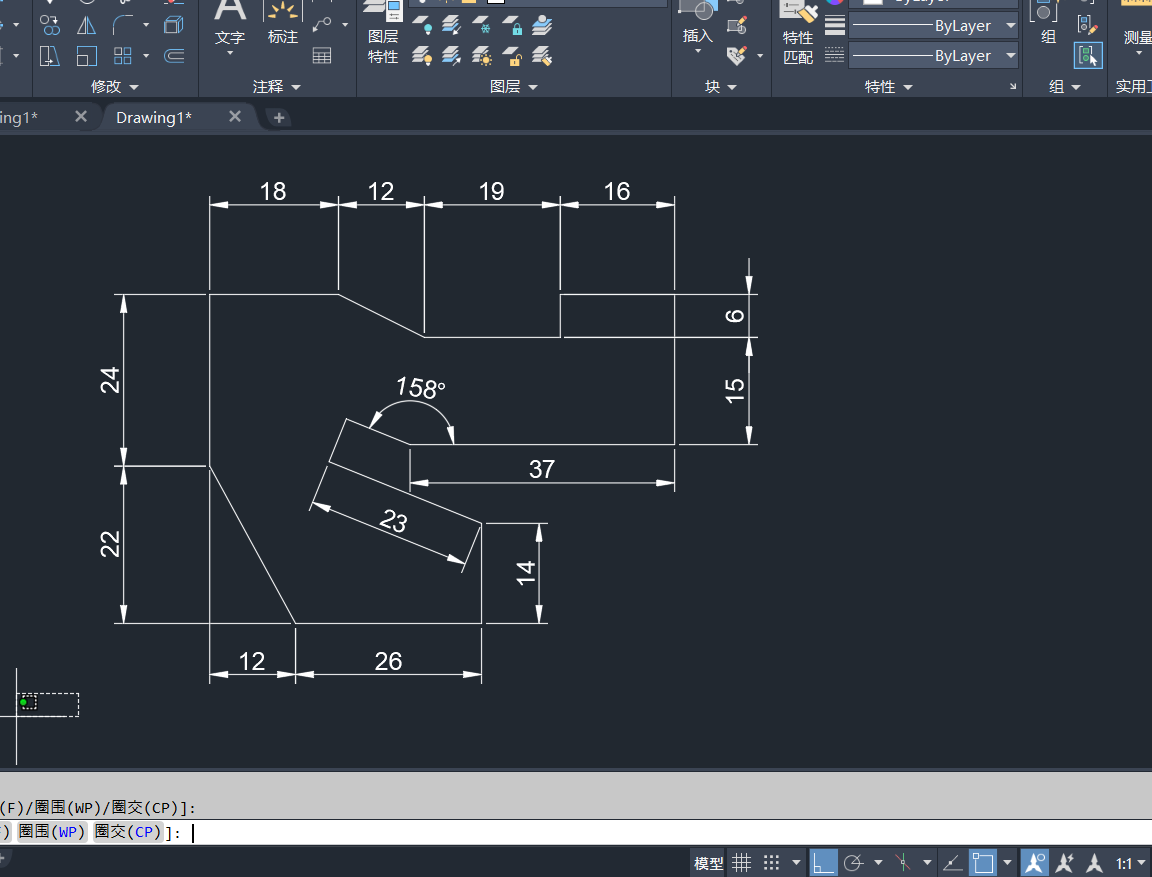Toggle group selection in the Group panel
This screenshot has height=877, width=1152.
point(1088,56)
